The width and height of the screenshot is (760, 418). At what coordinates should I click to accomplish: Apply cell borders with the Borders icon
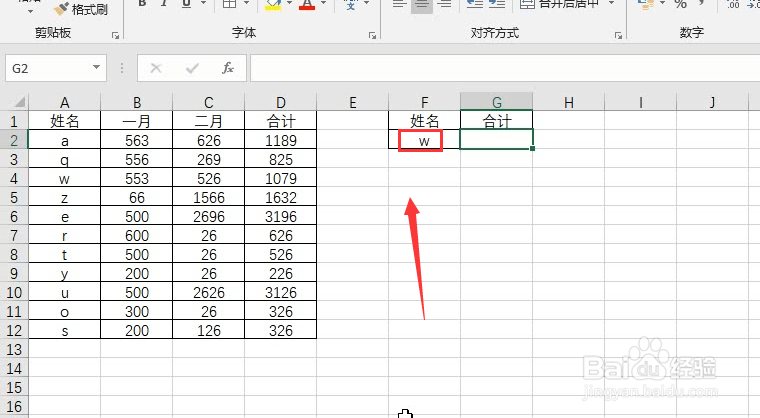coord(230,4)
